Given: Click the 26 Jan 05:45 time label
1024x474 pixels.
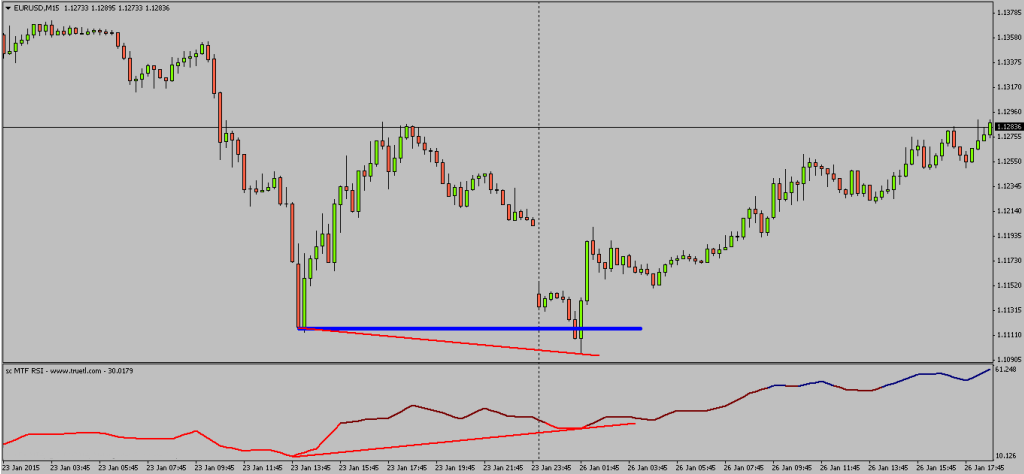Looking at the screenshot, I should click(x=698, y=468).
